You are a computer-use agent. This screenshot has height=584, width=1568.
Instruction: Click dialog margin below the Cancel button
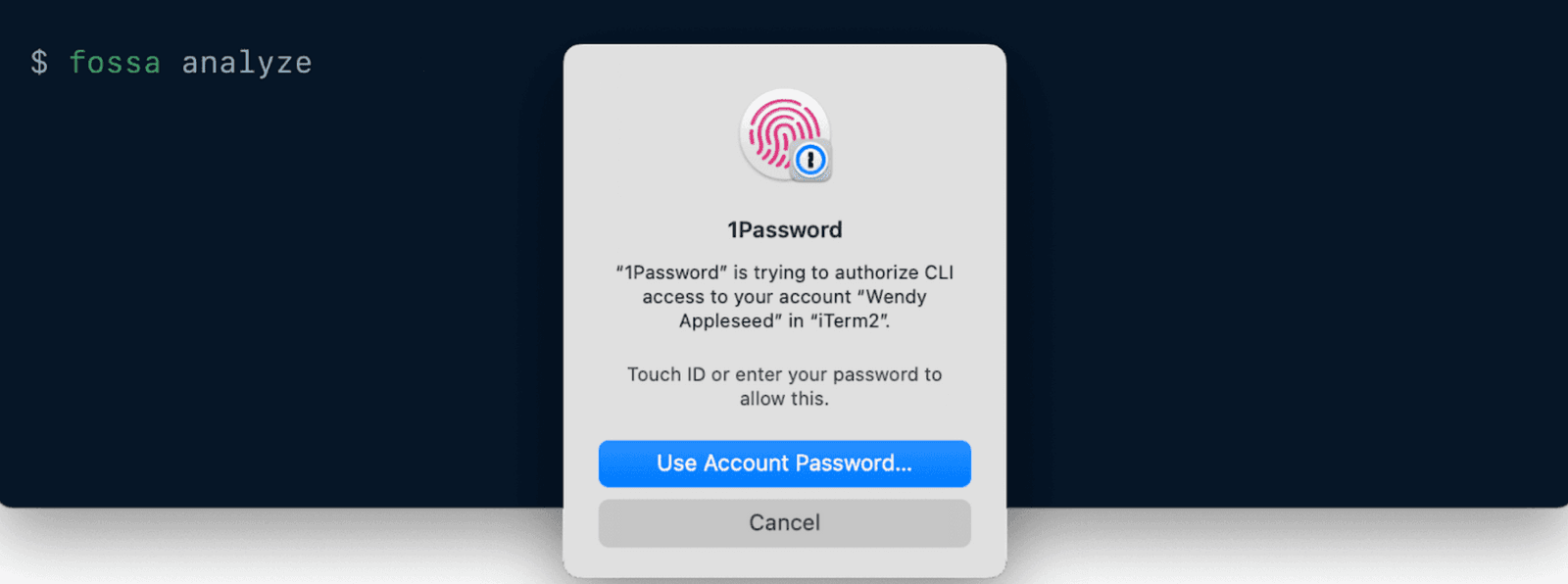point(784,561)
